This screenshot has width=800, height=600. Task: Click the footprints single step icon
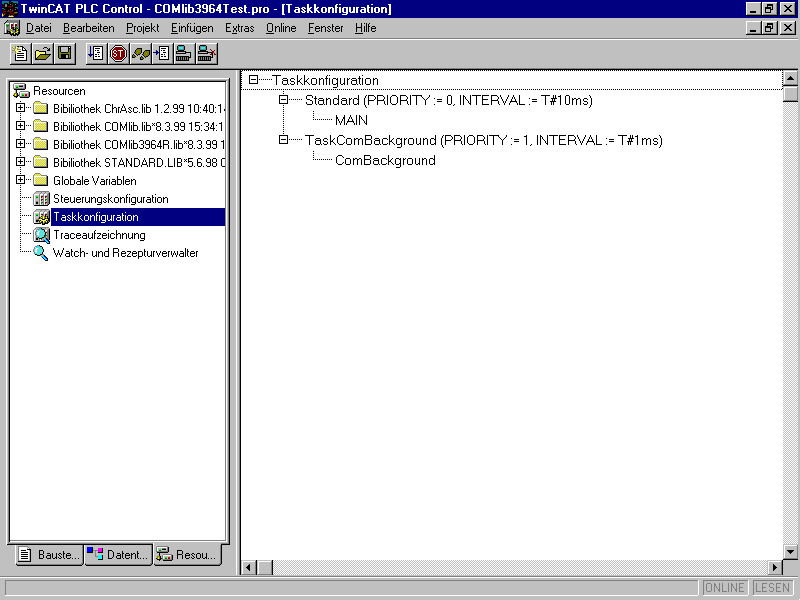[x=140, y=53]
